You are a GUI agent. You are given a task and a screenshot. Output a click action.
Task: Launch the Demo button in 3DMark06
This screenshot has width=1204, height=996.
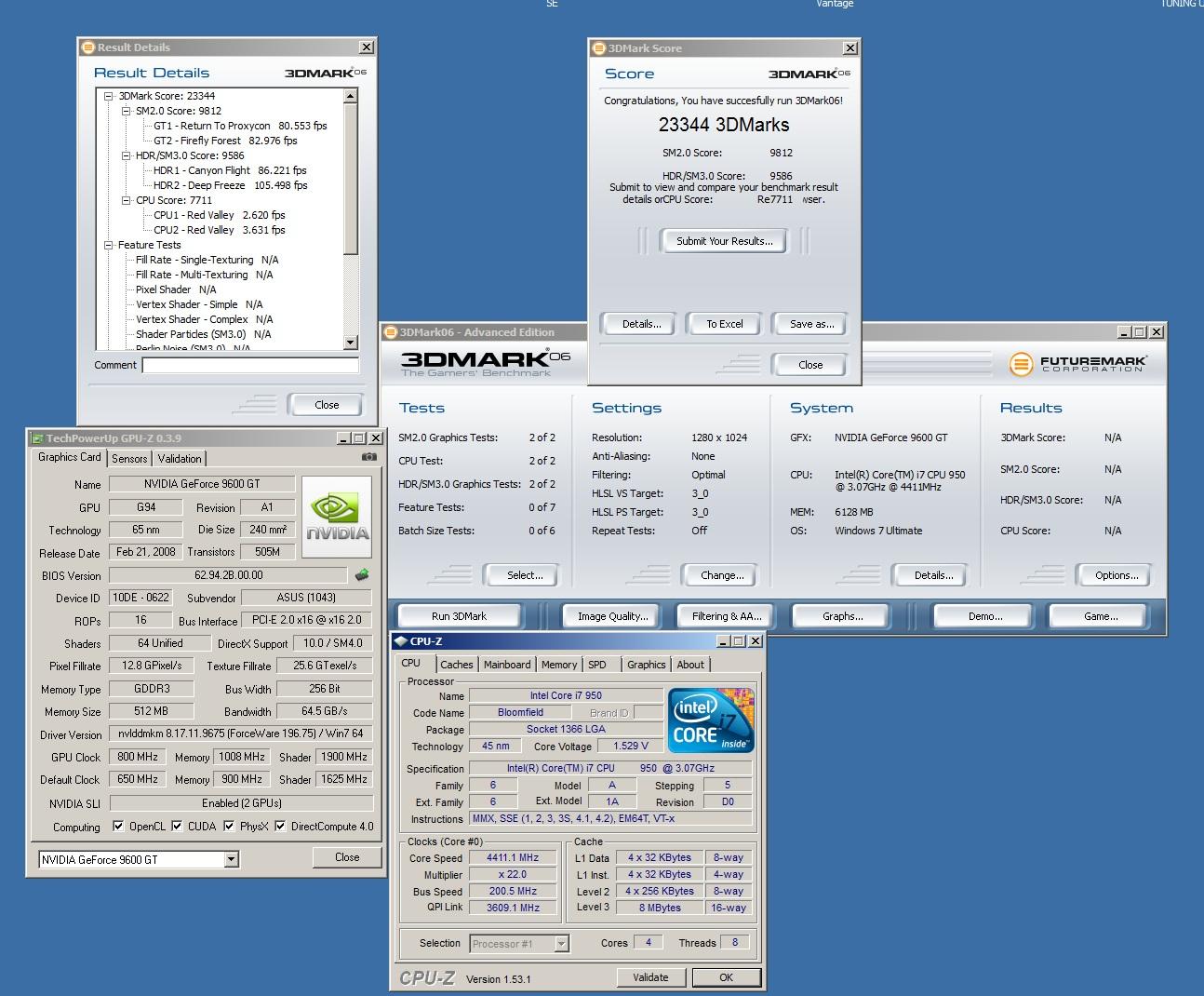[x=985, y=616]
